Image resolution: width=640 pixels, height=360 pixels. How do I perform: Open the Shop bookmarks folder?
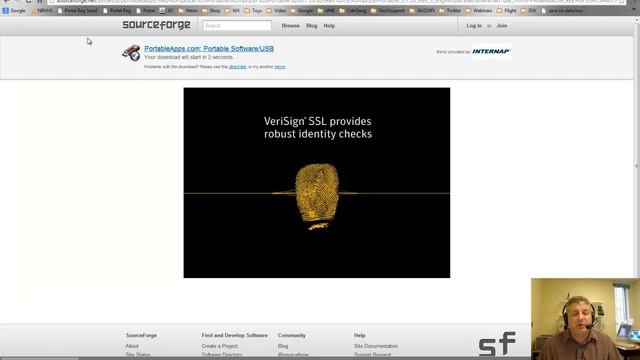point(211,11)
